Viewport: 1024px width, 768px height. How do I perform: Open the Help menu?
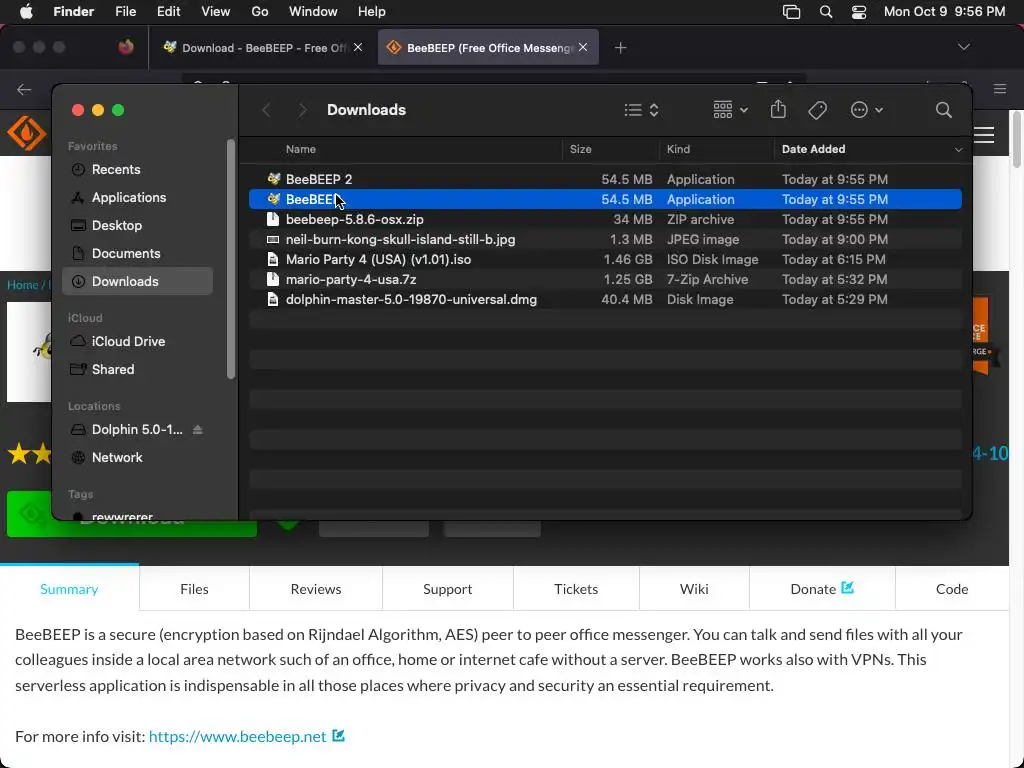click(372, 12)
